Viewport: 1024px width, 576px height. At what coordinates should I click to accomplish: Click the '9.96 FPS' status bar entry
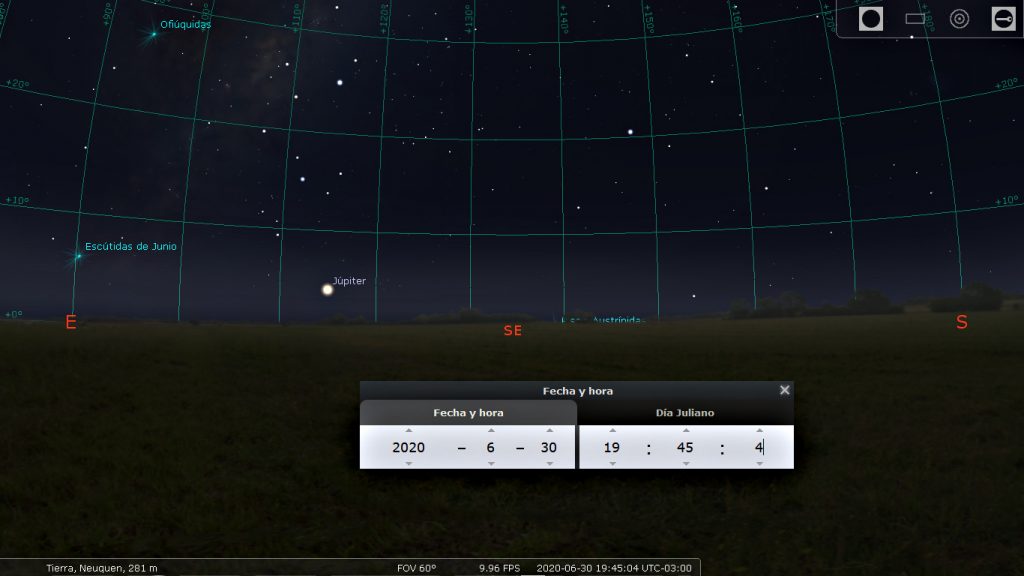coord(500,568)
